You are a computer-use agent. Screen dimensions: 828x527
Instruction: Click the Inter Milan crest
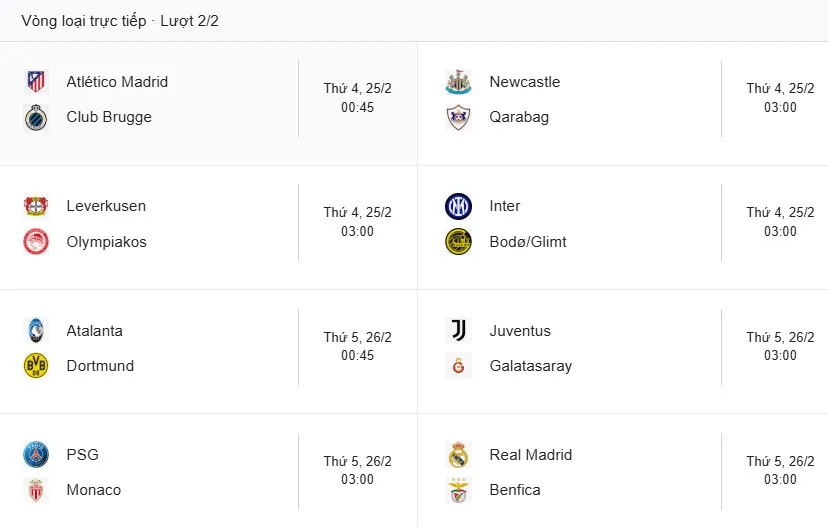point(458,206)
